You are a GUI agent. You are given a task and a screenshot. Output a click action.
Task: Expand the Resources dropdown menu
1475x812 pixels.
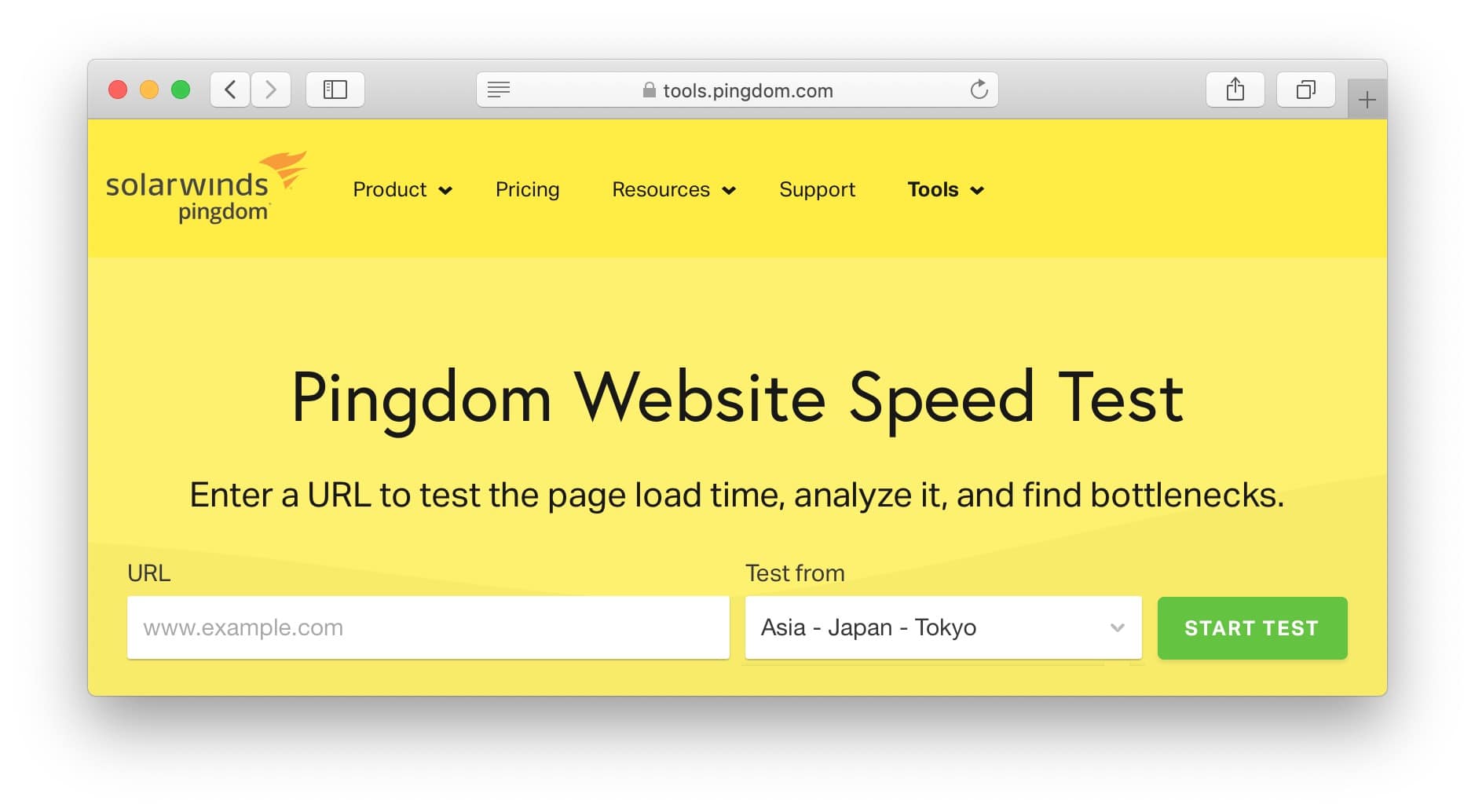click(x=673, y=189)
